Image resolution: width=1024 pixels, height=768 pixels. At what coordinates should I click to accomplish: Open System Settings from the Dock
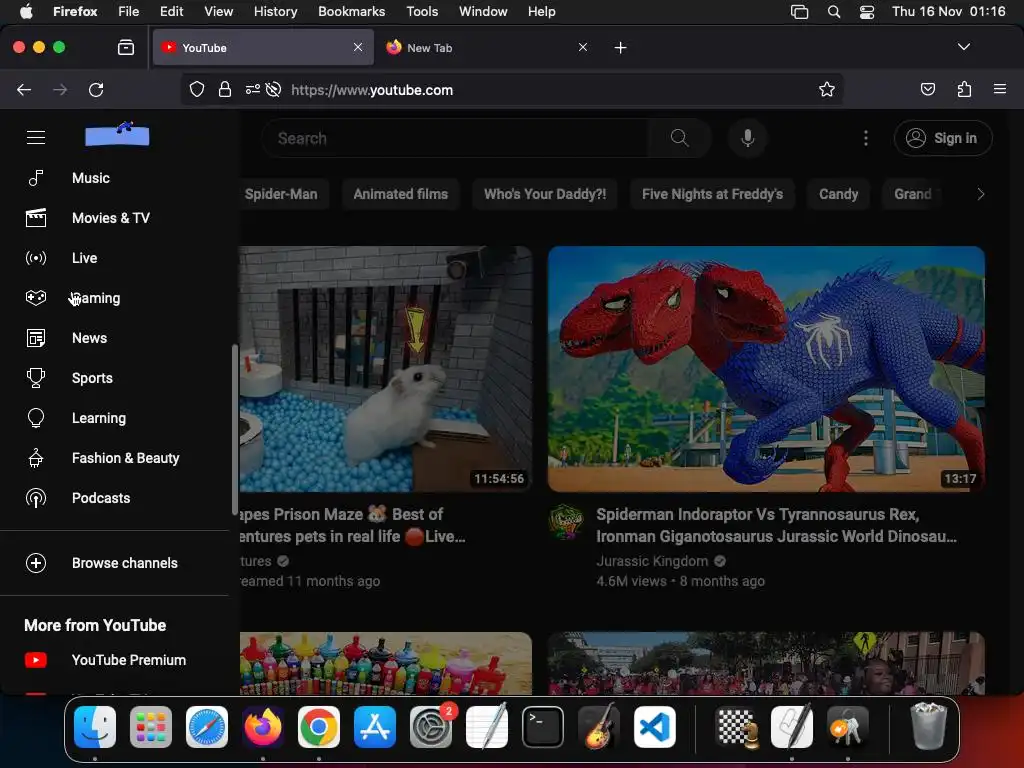point(430,727)
